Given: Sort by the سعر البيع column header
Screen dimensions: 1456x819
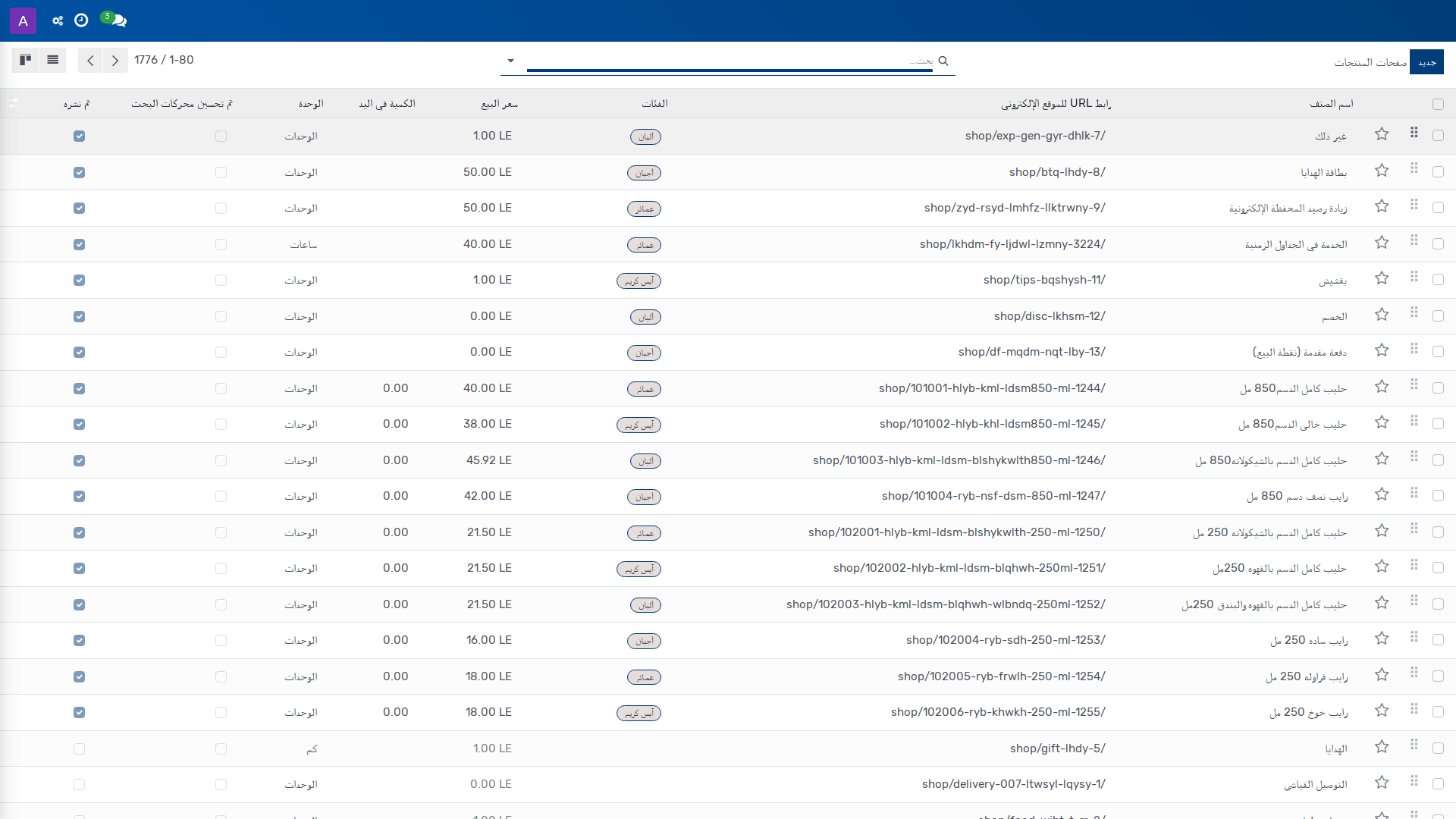Looking at the screenshot, I should pyautogui.click(x=500, y=104).
